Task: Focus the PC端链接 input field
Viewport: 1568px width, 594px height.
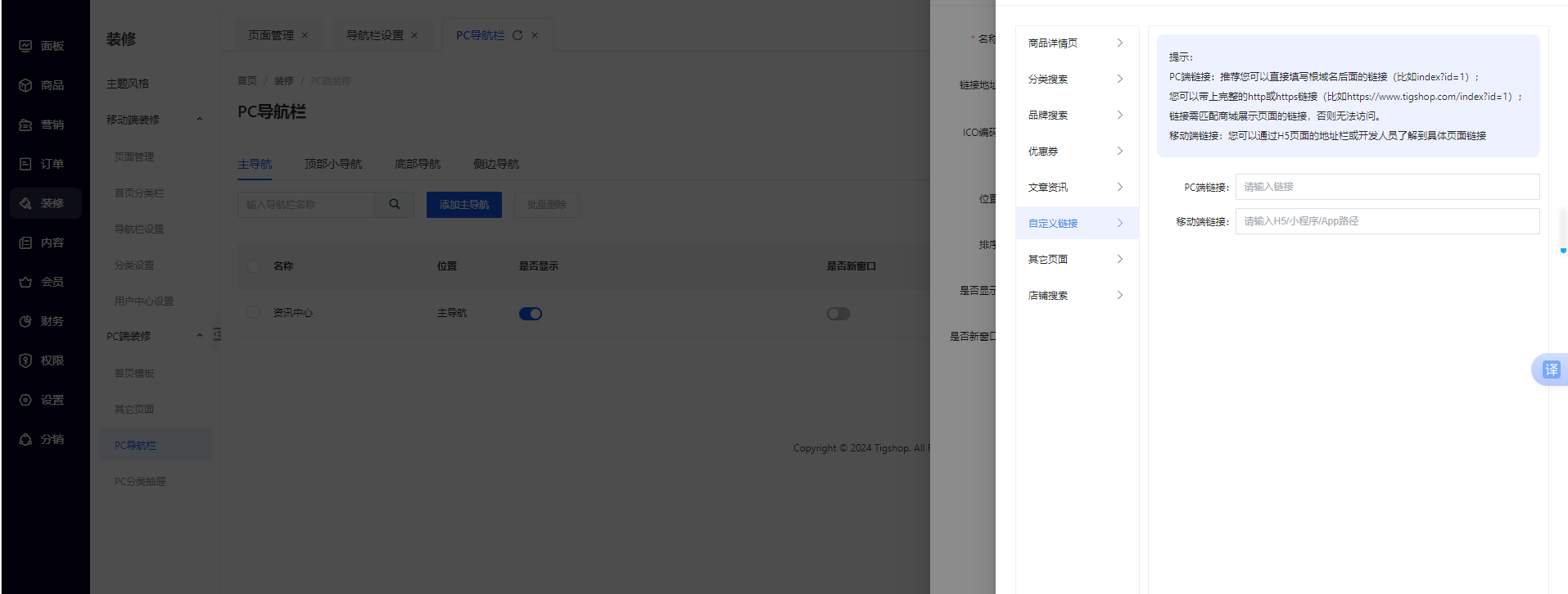Action: click(x=1387, y=187)
